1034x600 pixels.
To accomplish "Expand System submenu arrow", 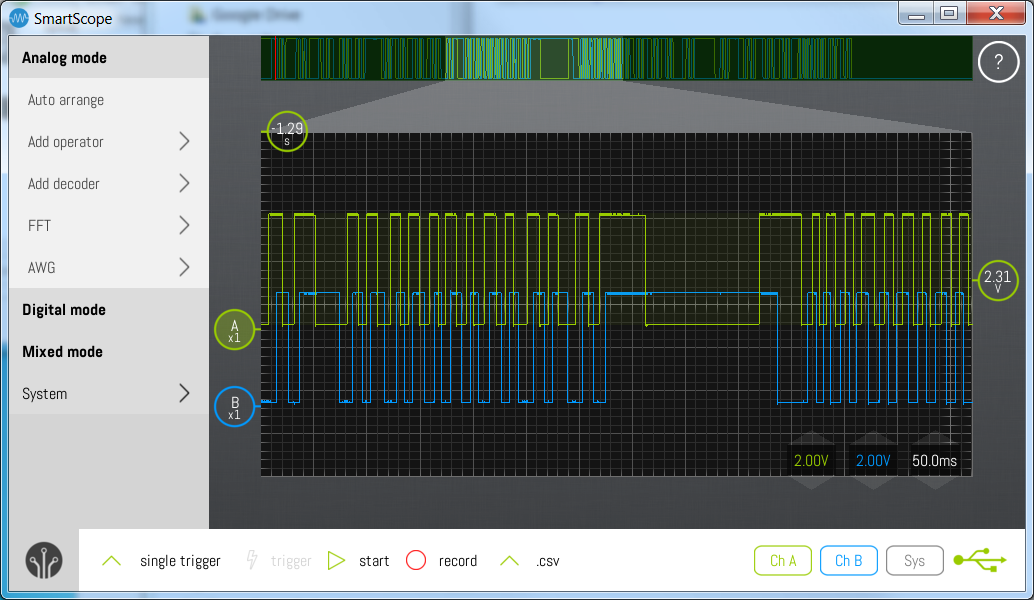I will [185, 394].
